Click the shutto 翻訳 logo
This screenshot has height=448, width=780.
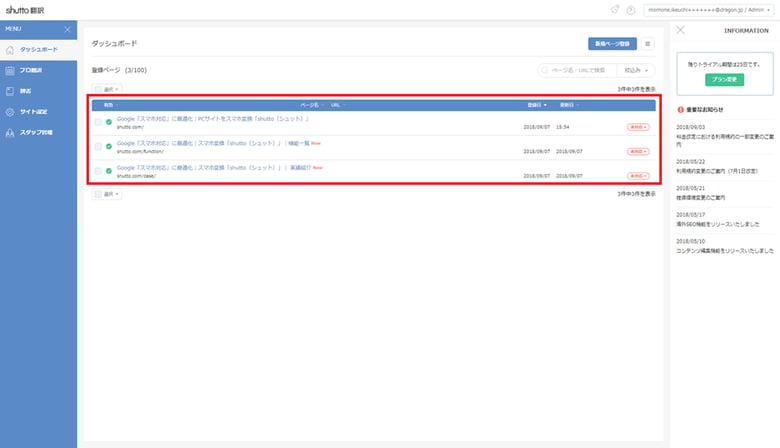(25, 10)
